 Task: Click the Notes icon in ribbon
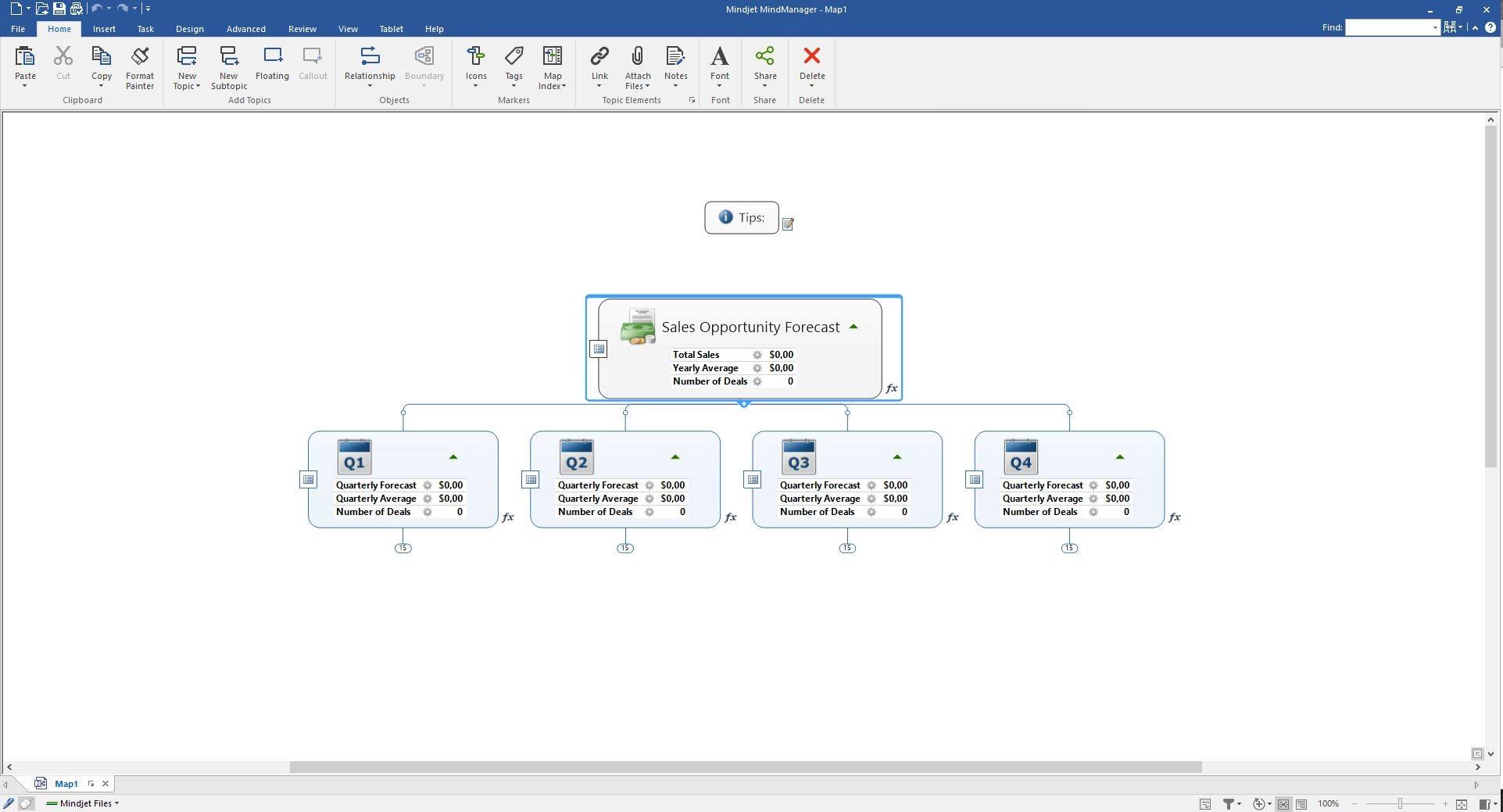click(x=675, y=56)
